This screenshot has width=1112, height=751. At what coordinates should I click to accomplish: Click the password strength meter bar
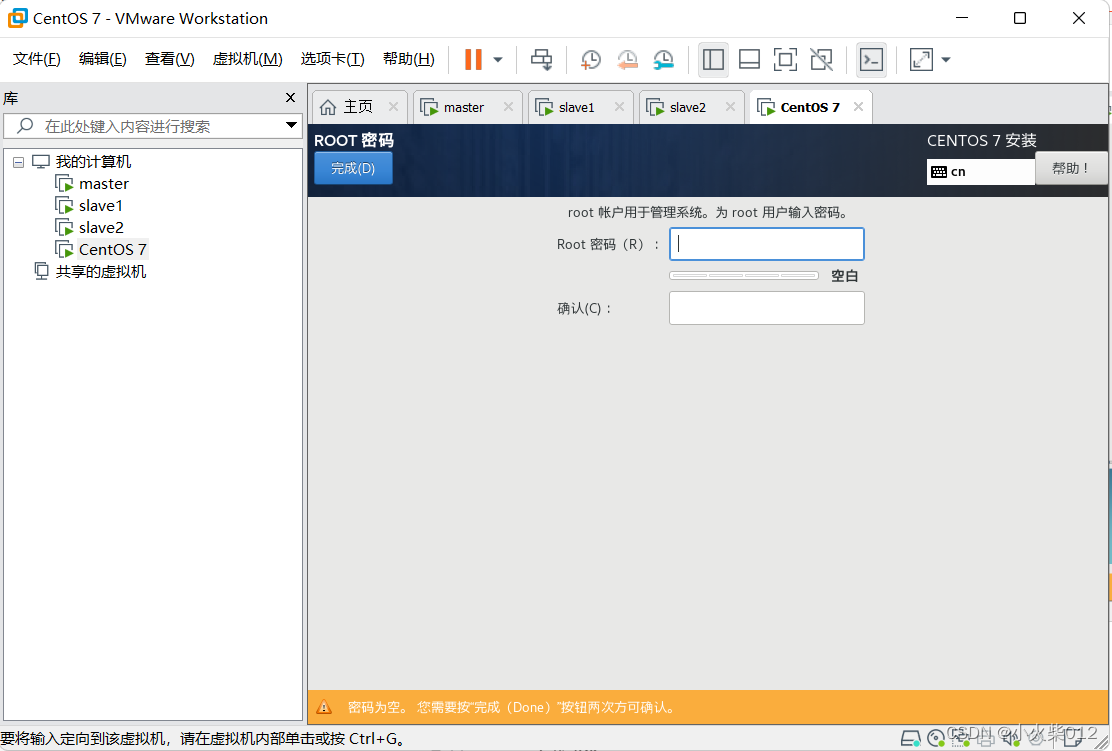[x=744, y=275]
